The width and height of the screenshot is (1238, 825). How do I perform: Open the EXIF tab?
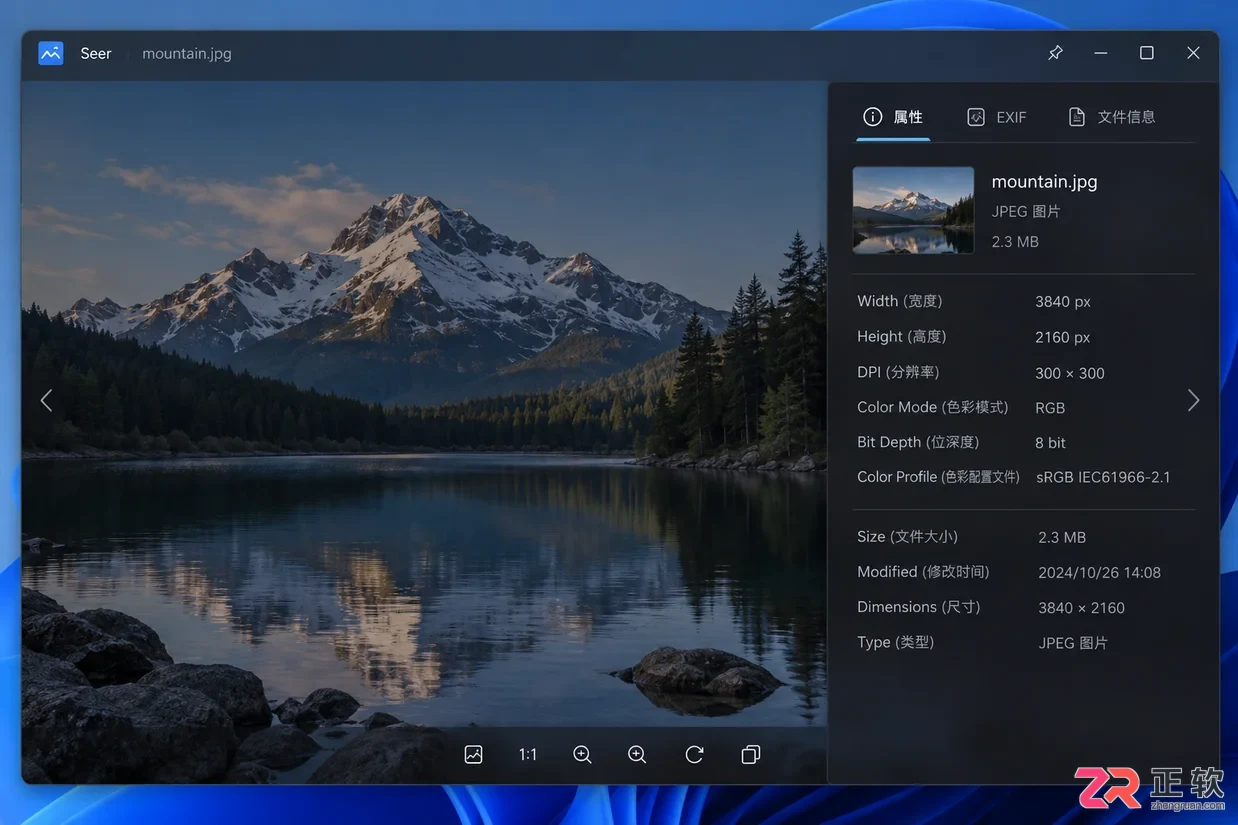point(997,117)
